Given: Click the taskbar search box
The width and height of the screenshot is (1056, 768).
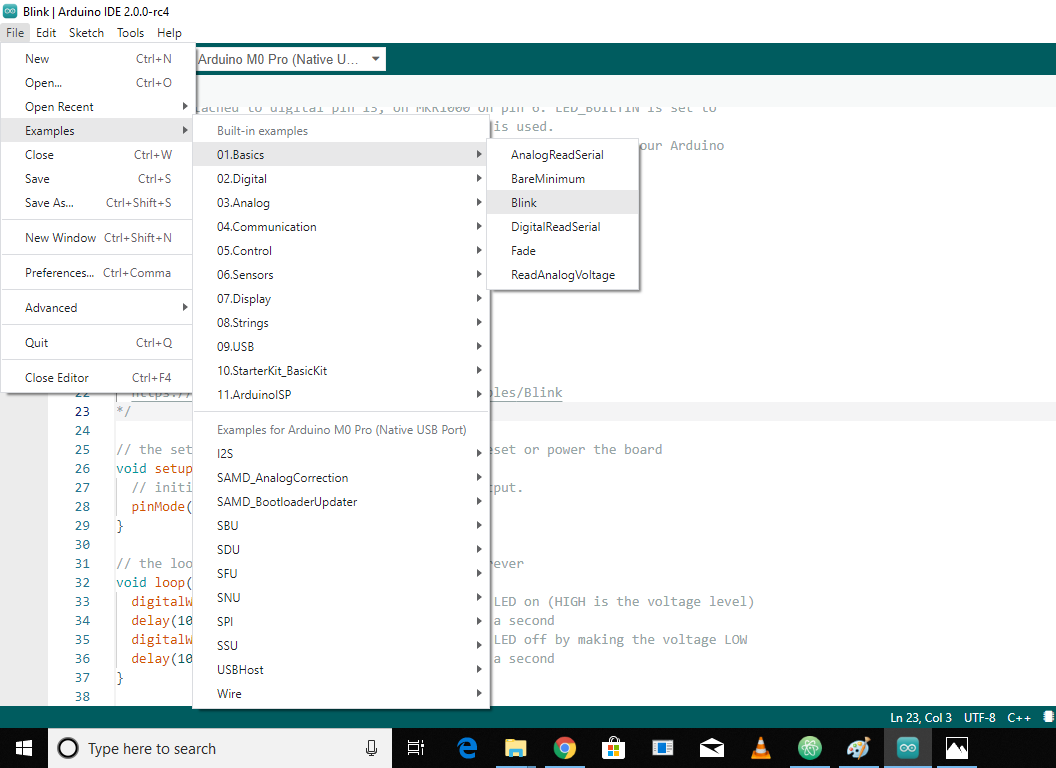Looking at the screenshot, I should coord(220,748).
